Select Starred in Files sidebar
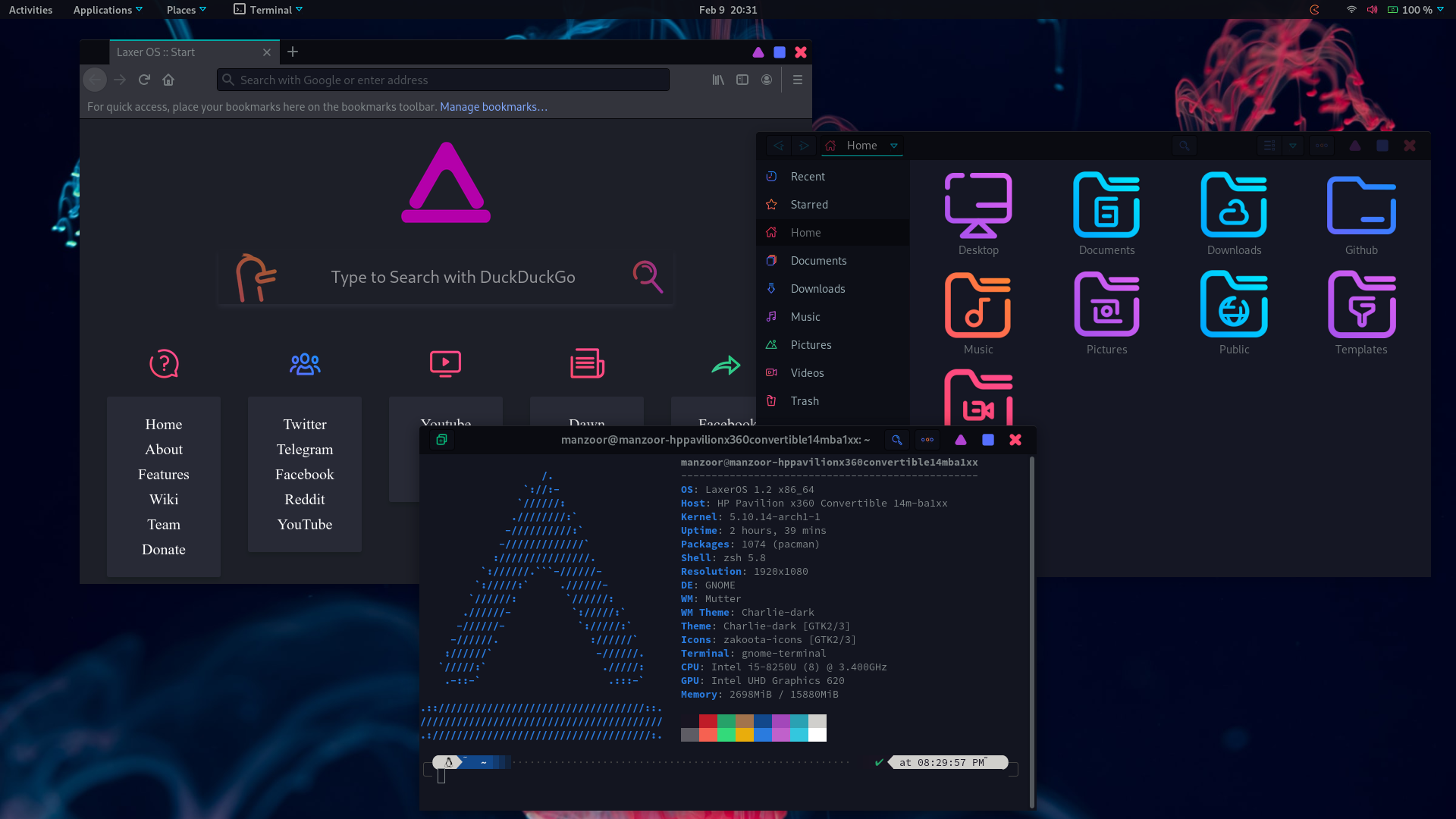The width and height of the screenshot is (1456, 819). pos(833,205)
